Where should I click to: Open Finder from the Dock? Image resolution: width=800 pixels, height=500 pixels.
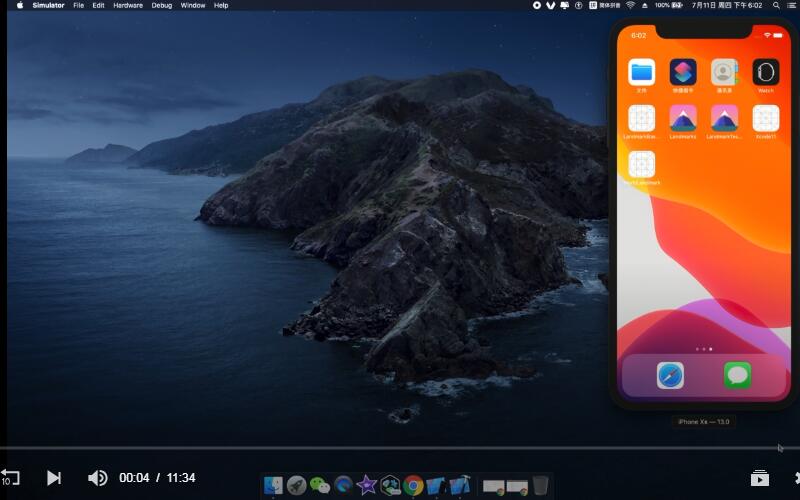[273, 485]
